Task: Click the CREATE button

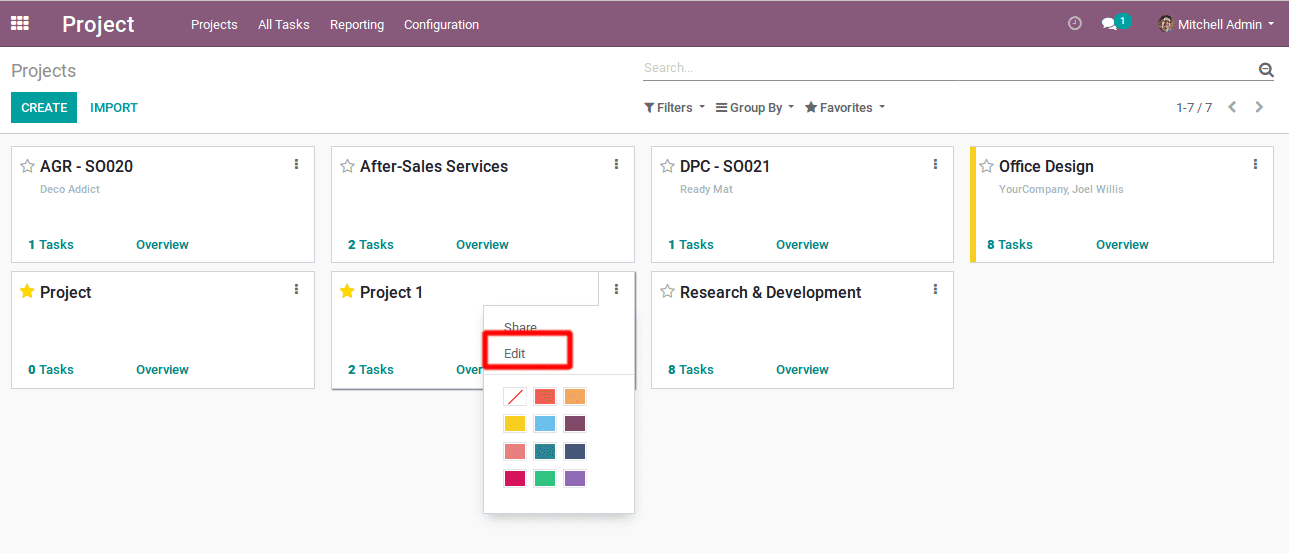Action: tap(44, 107)
